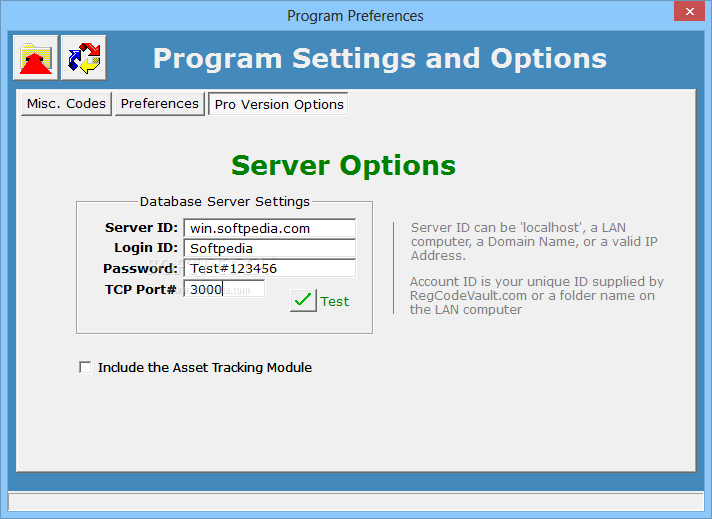The width and height of the screenshot is (712, 519).
Task: Close the Program Preferences window
Action: point(689,11)
